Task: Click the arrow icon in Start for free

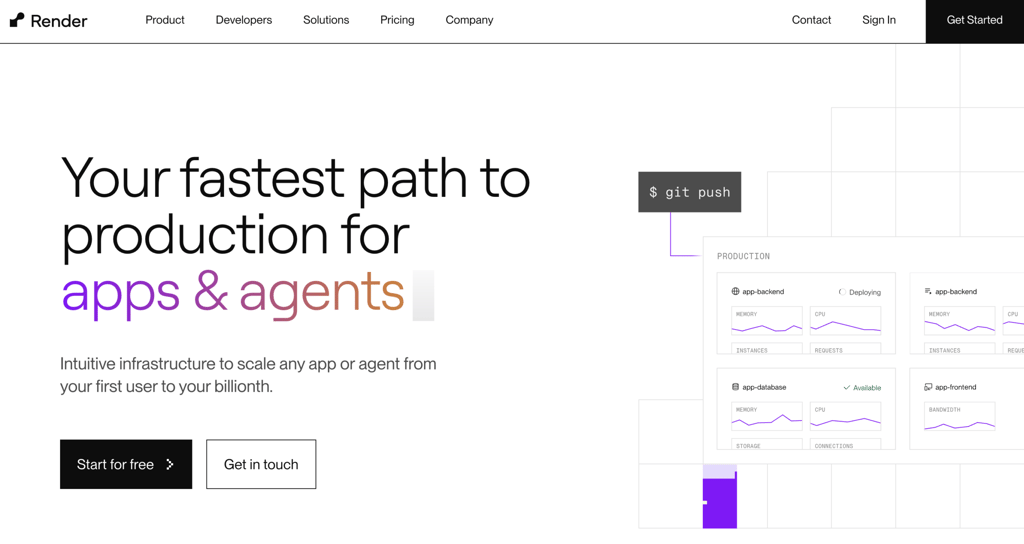Action: point(170,464)
